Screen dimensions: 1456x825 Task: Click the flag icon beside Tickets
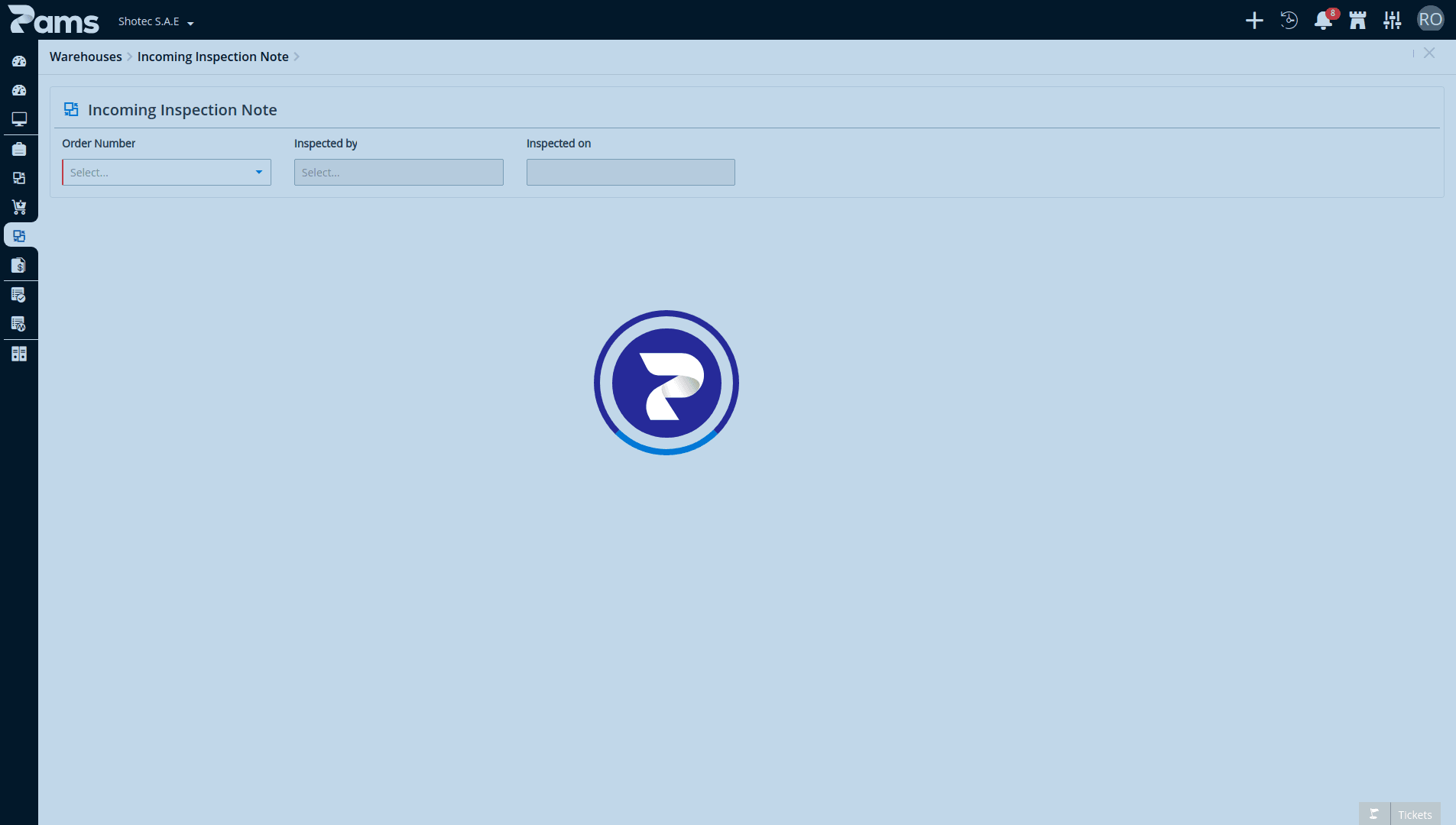[1374, 814]
